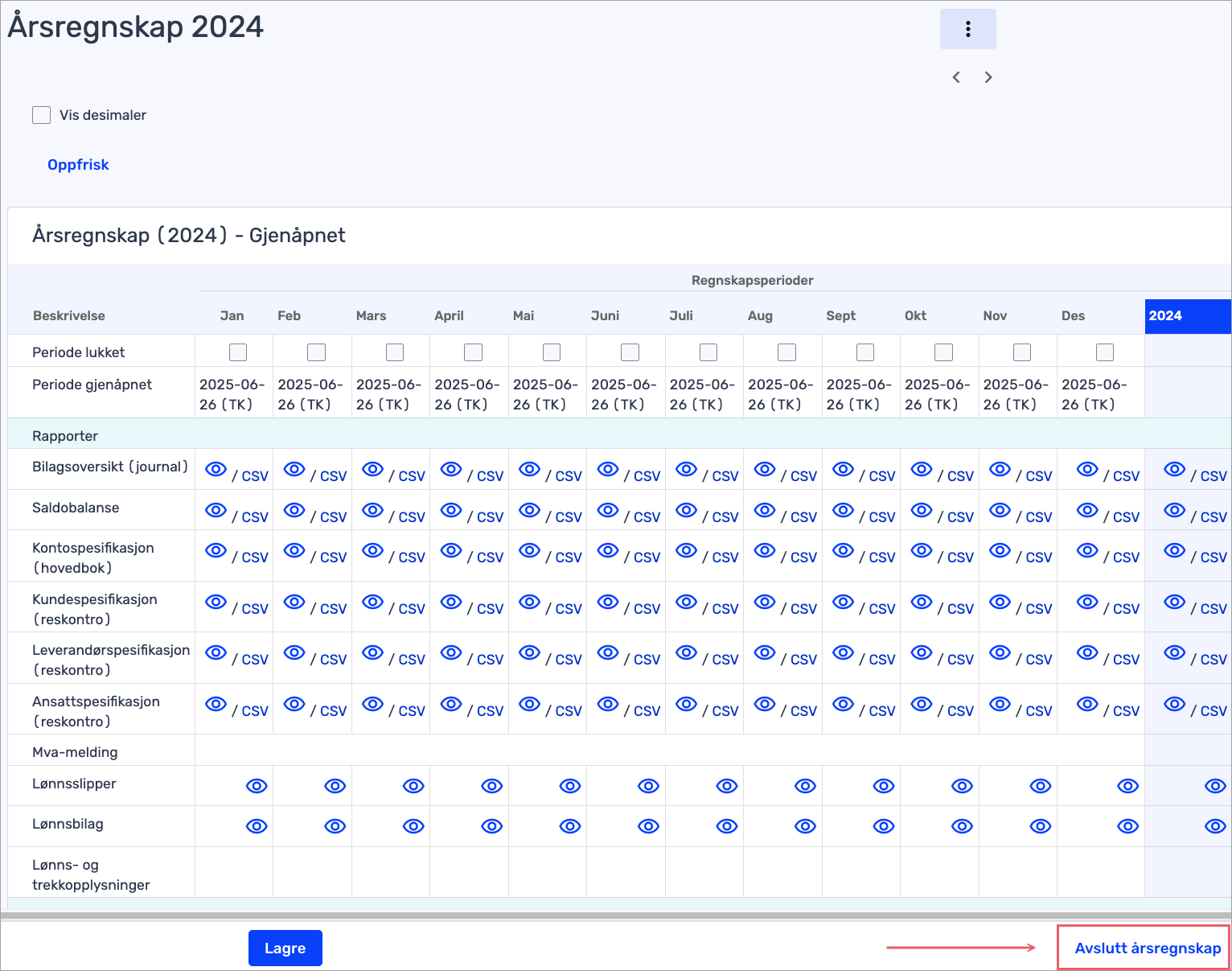1232x971 pixels.
Task: Click the Lagre button
Action: (x=285, y=948)
